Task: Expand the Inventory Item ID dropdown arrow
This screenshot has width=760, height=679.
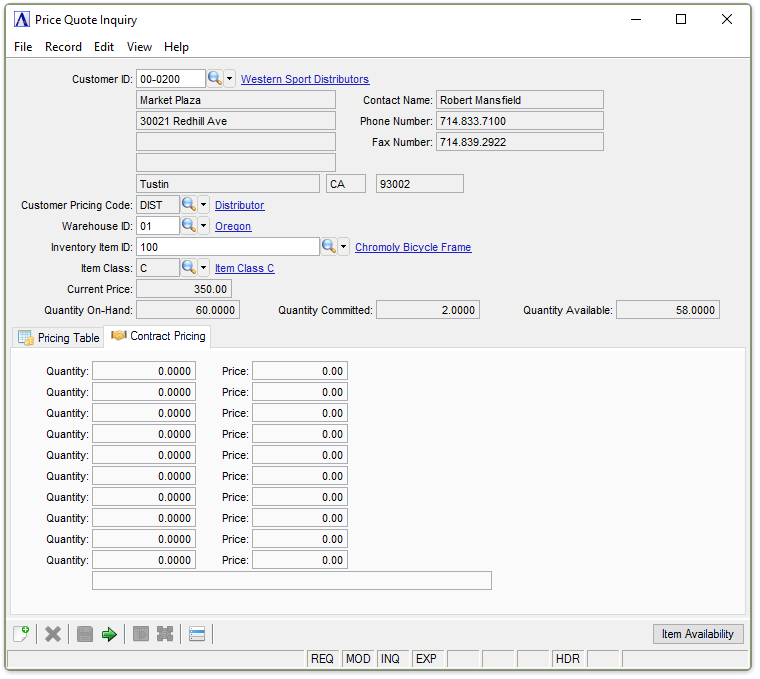Action: click(x=343, y=247)
